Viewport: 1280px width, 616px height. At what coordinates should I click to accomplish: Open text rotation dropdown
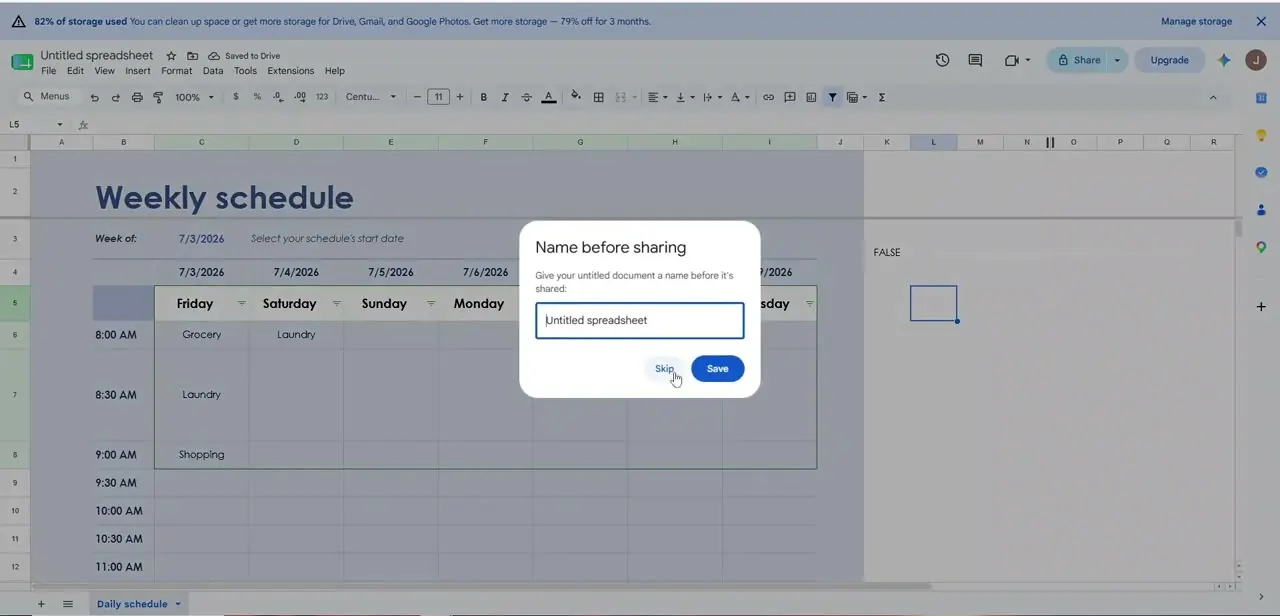(x=739, y=97)
